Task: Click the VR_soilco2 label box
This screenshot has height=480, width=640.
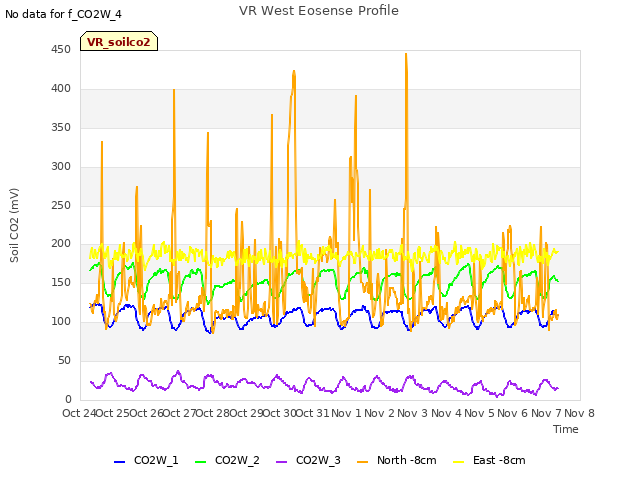Action: (119, 41)
